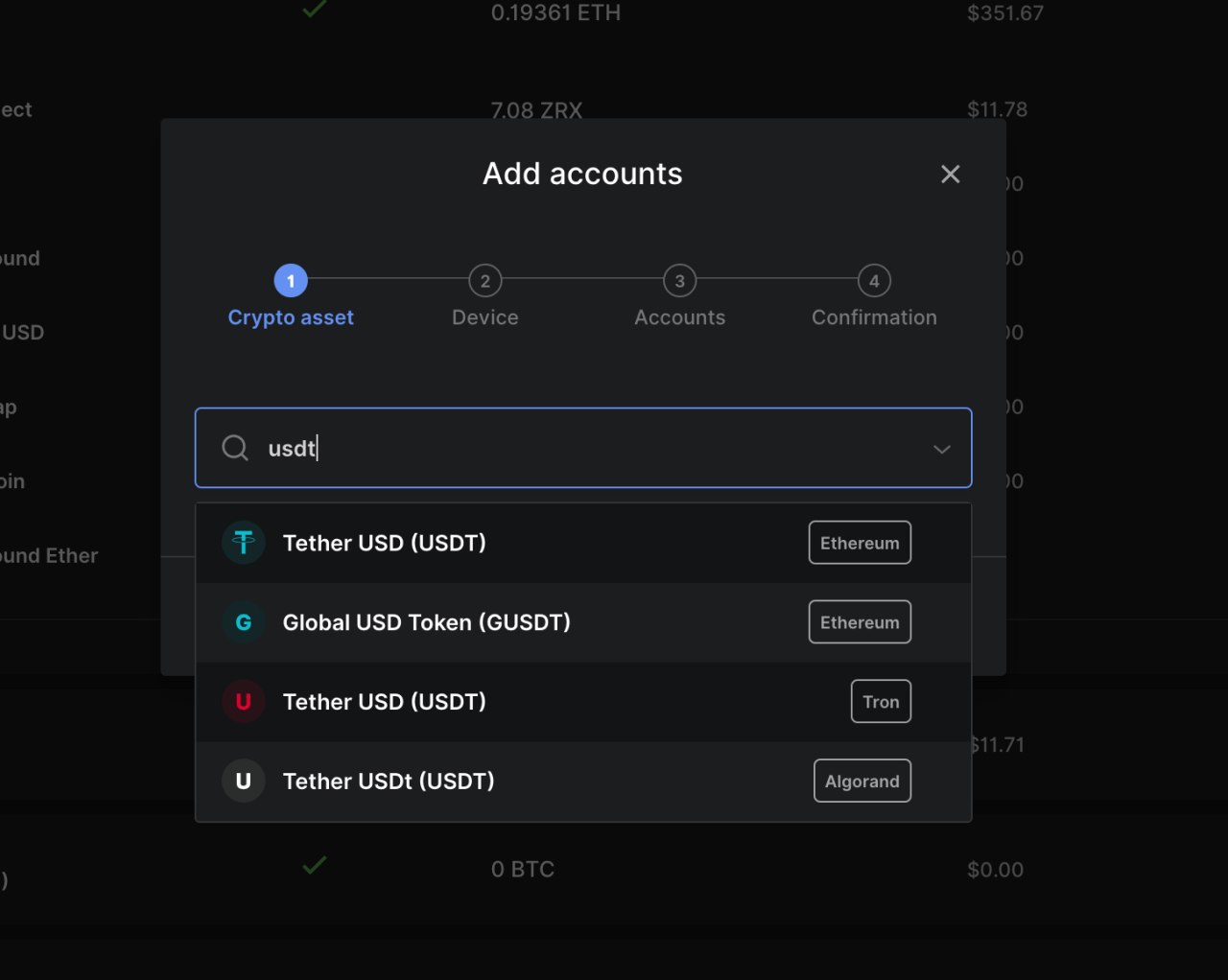Click the Add accounts title
Image resolution: width=1228 pixels, height=980 pixels.
tap(582, 174)
